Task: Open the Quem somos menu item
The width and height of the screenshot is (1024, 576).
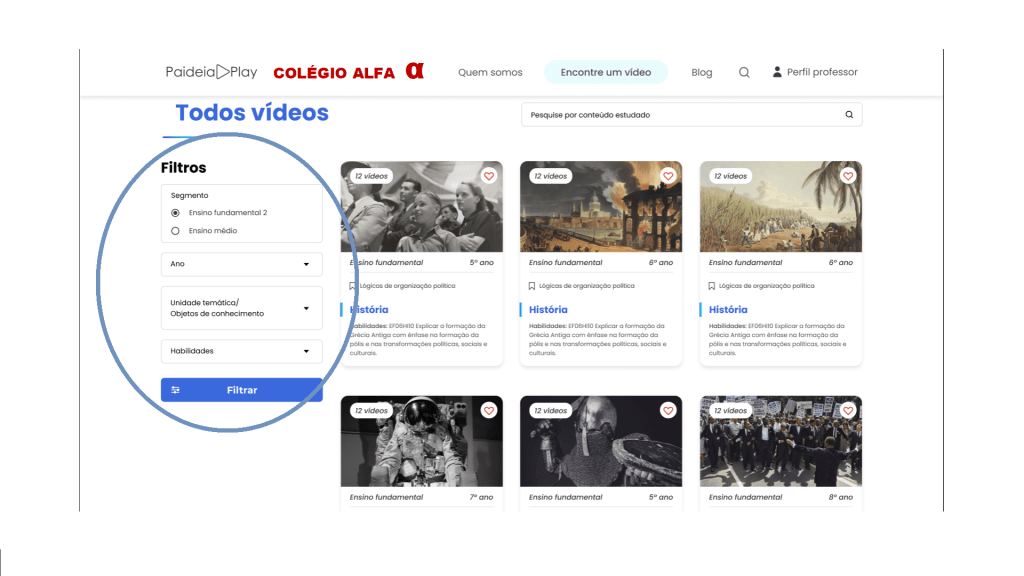Action: pyautogui.click(x=490, y=72)
